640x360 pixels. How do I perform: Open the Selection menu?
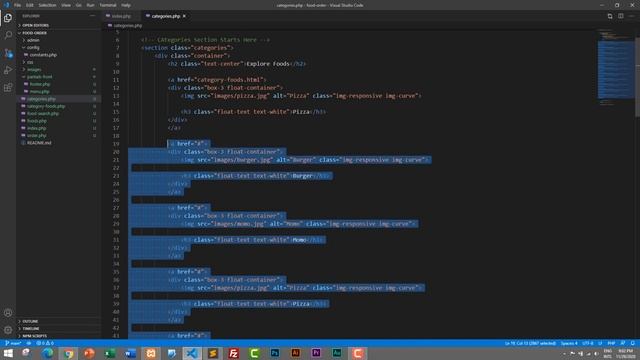click(47, 5)
